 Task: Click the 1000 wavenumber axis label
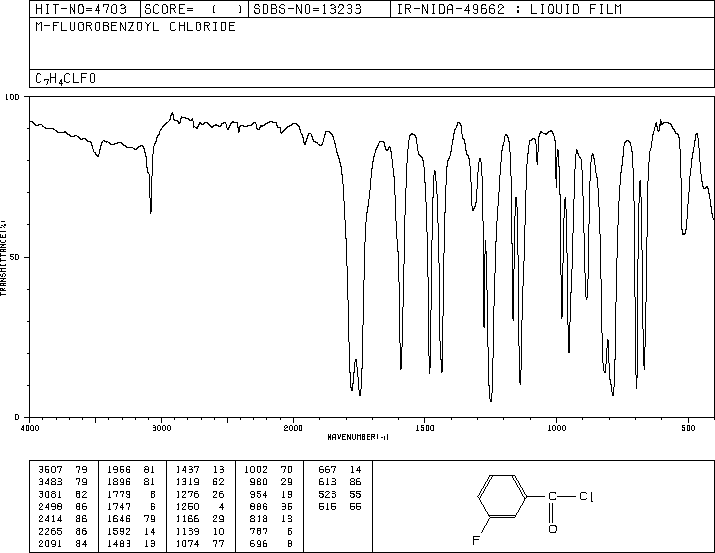click(556, 428)
